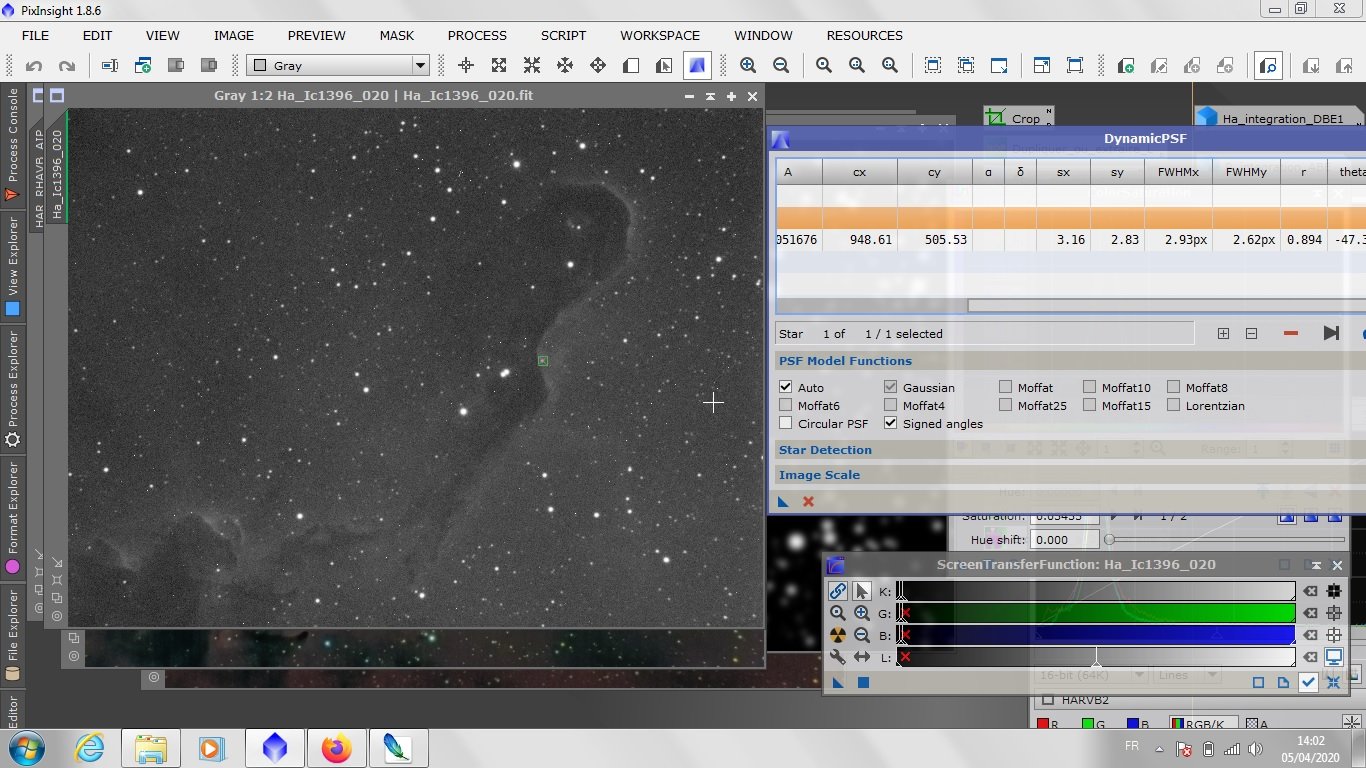1366x768 pixels.
Task: Click the STF Auto Stretch radiation icon
Action: 838,635
